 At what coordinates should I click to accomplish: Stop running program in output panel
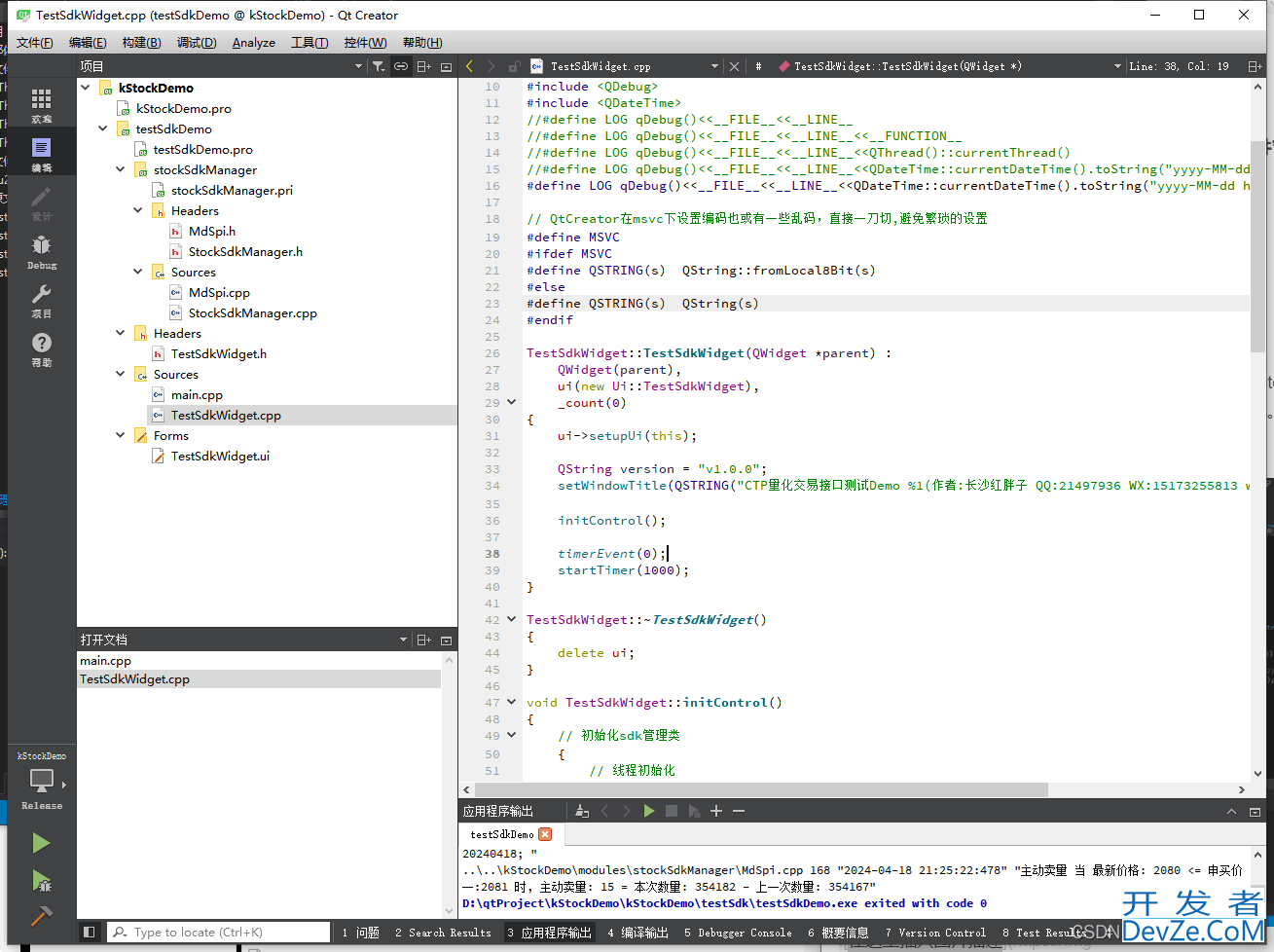tap(672, 811)
